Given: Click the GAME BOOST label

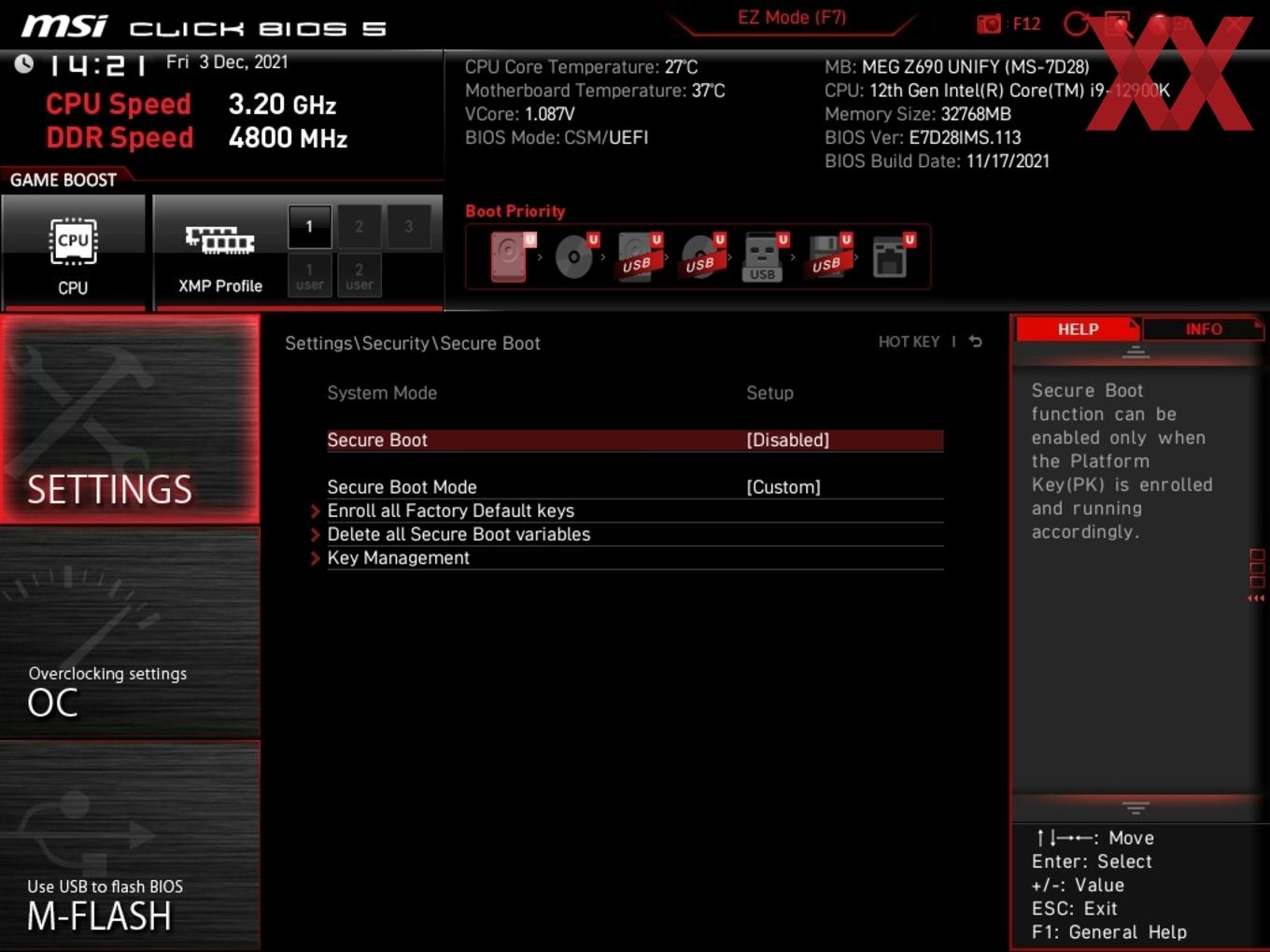Looking at the screenshot, I should coord(63,180).
